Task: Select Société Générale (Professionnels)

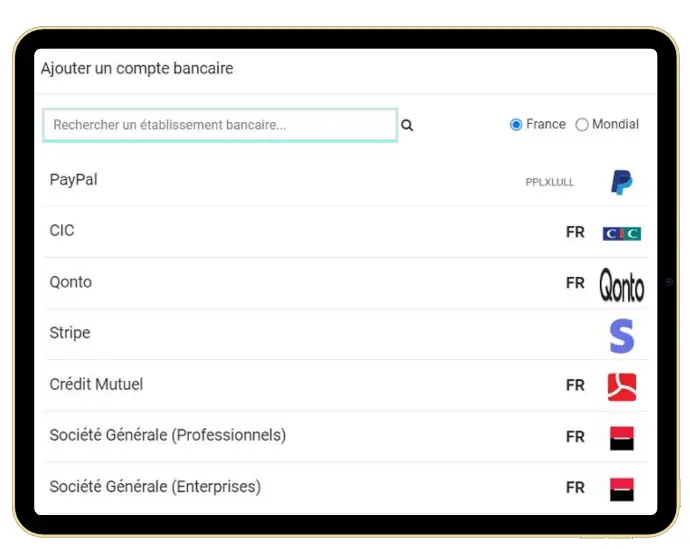Action: pos(346,436)
